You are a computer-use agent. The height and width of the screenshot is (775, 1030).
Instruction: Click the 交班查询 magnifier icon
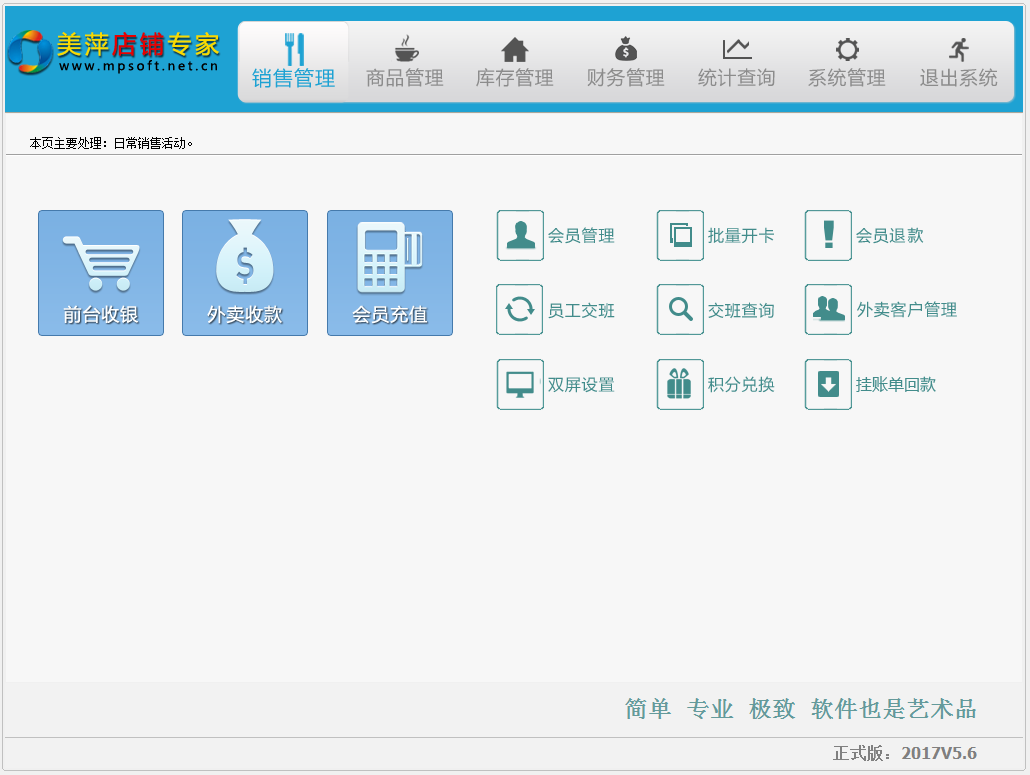680,310
